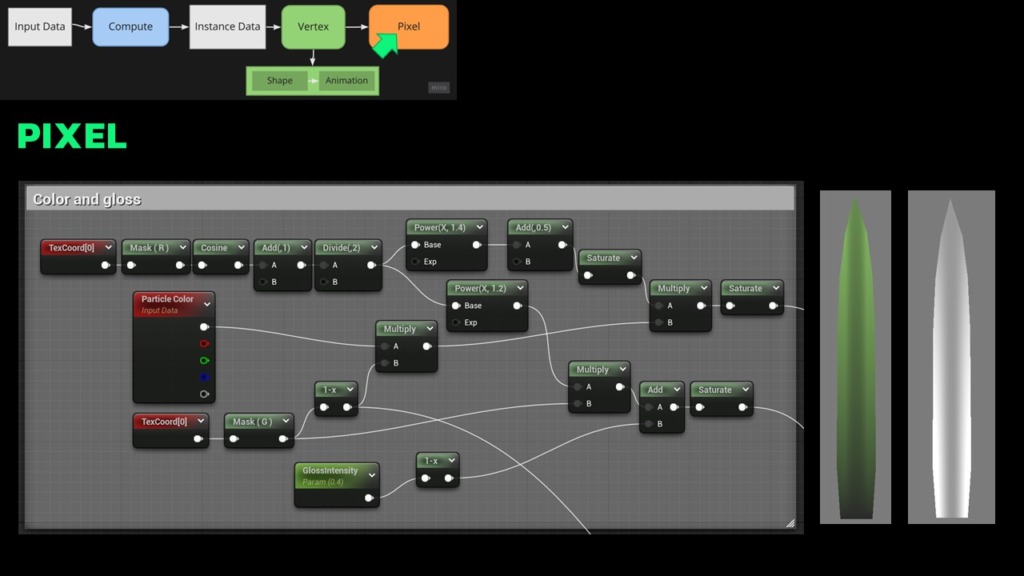Select the Vertex stage box in pipeline
Viewport: 1024px width, 576px height.
[313, 27]
